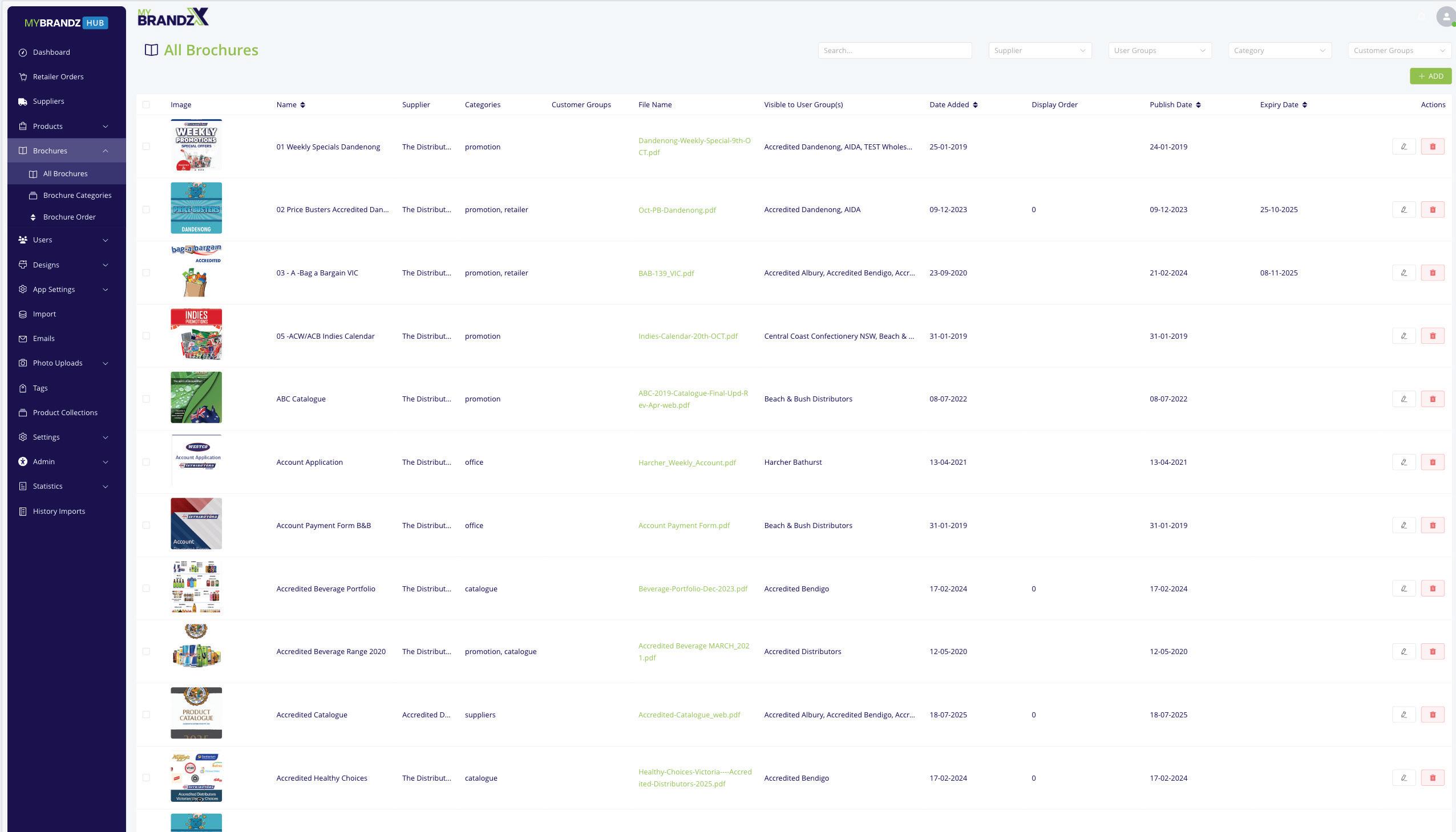The image size is (1456, 832).
Task: Click the edit icon for ABC Catalogue
Action: click(1404, 399)
